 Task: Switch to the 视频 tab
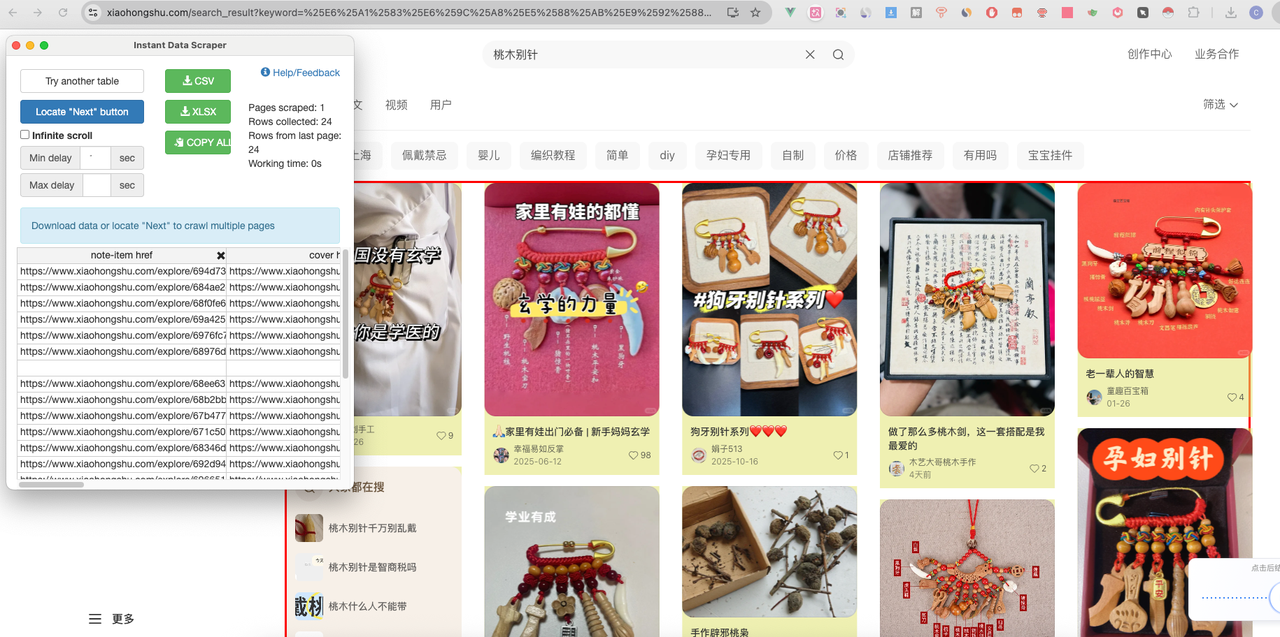point(396,104)
